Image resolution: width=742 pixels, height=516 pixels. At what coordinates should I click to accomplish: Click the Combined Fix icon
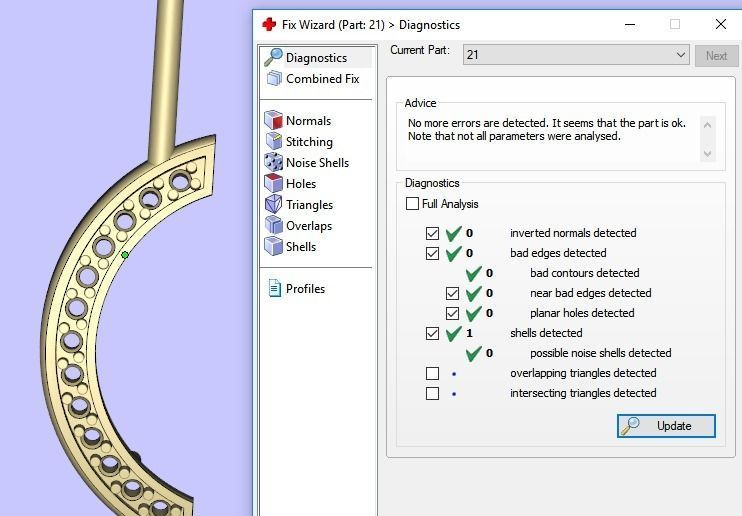pyautogui.click(x=274, y=79)
